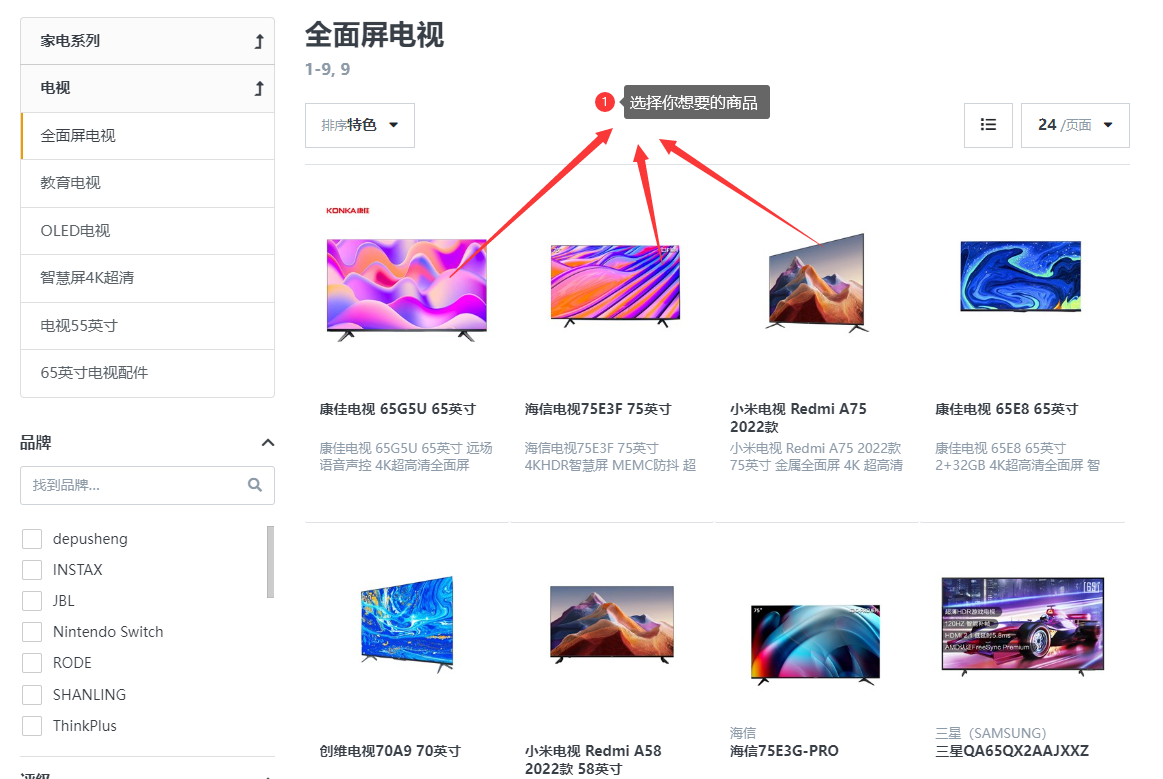
Task: Click the Redmi A58 TV thumbnail
Action: pyautogui.click(x=612, y=625)
